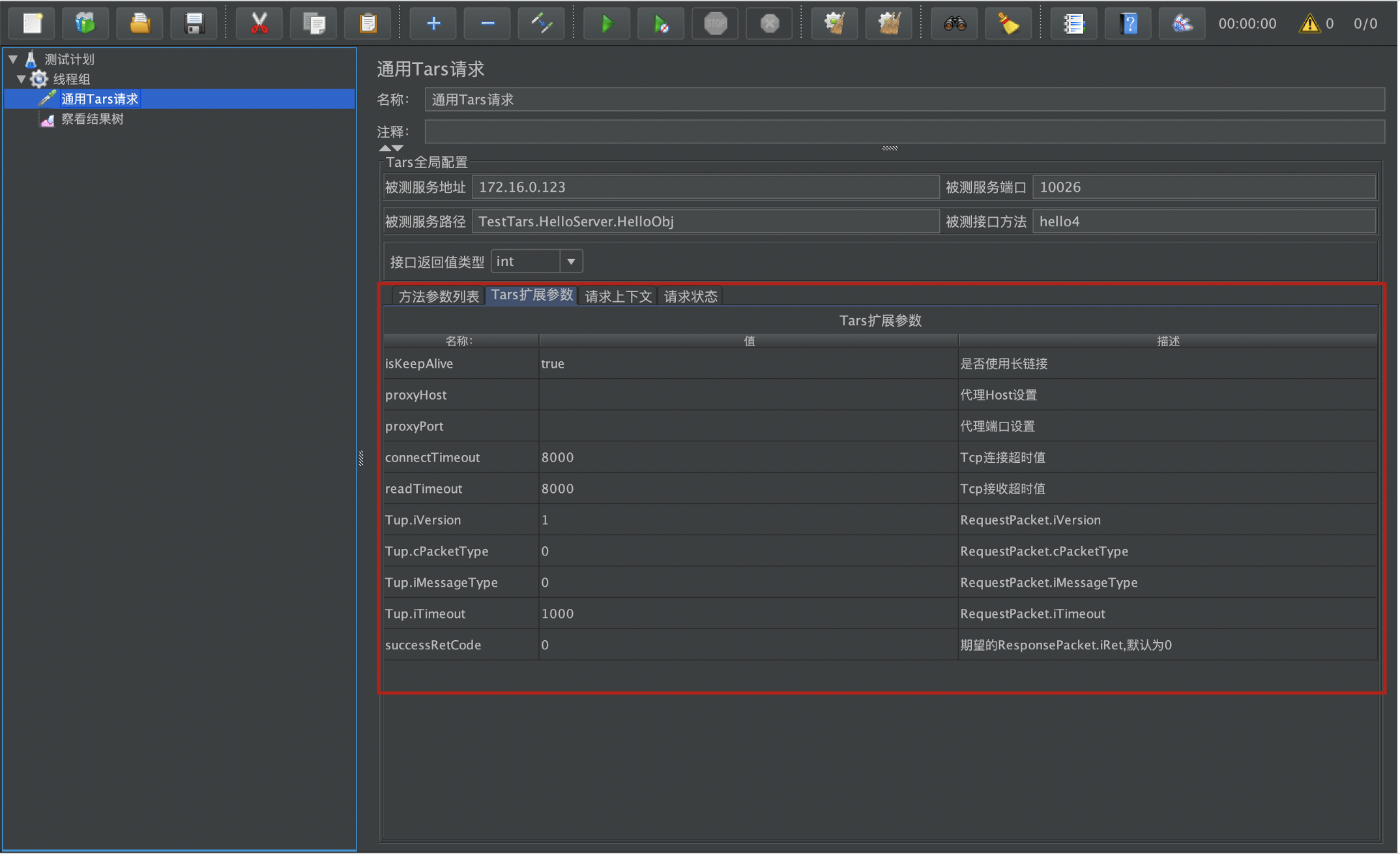
Task: Click the Cut scissors icon
Action: click(259, 24)
